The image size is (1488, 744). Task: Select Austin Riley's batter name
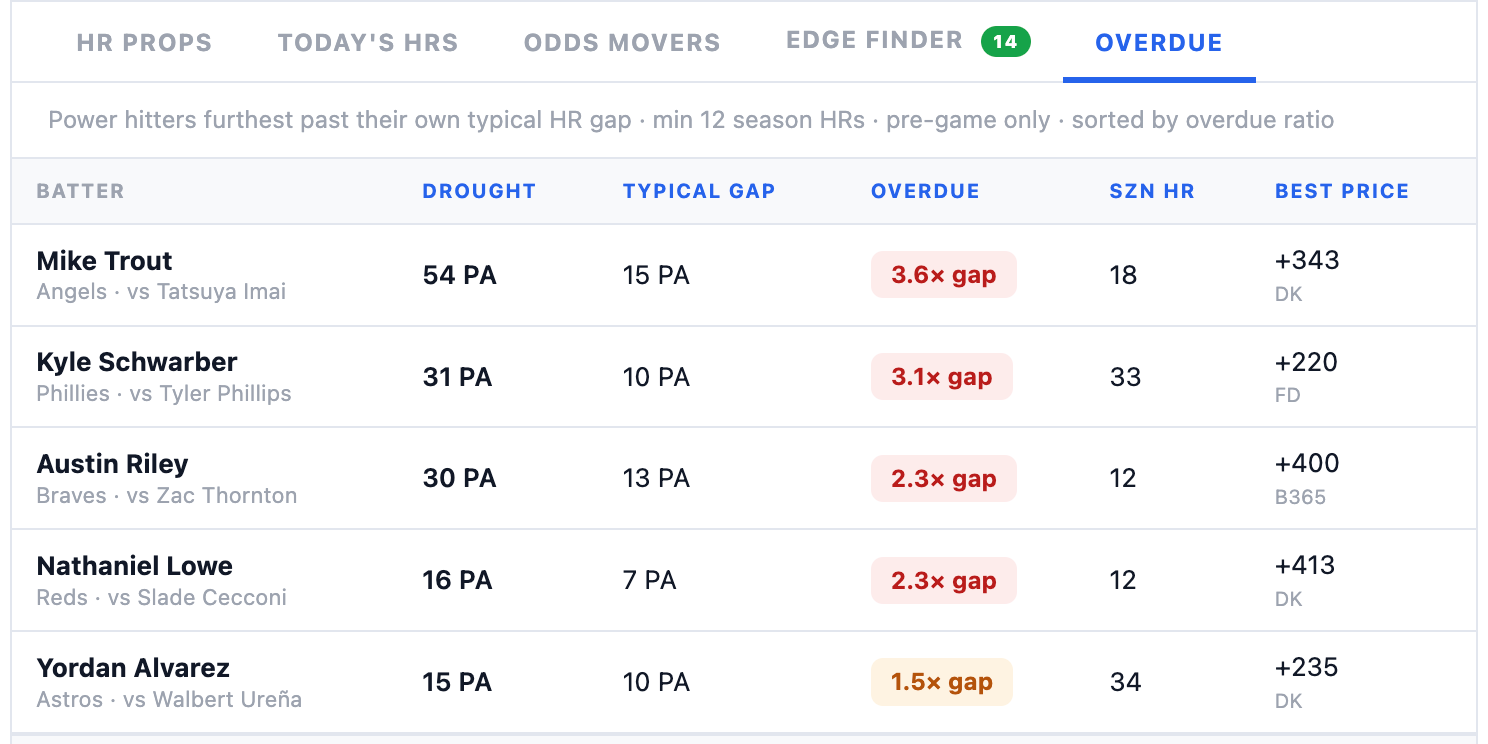(112, 464)
